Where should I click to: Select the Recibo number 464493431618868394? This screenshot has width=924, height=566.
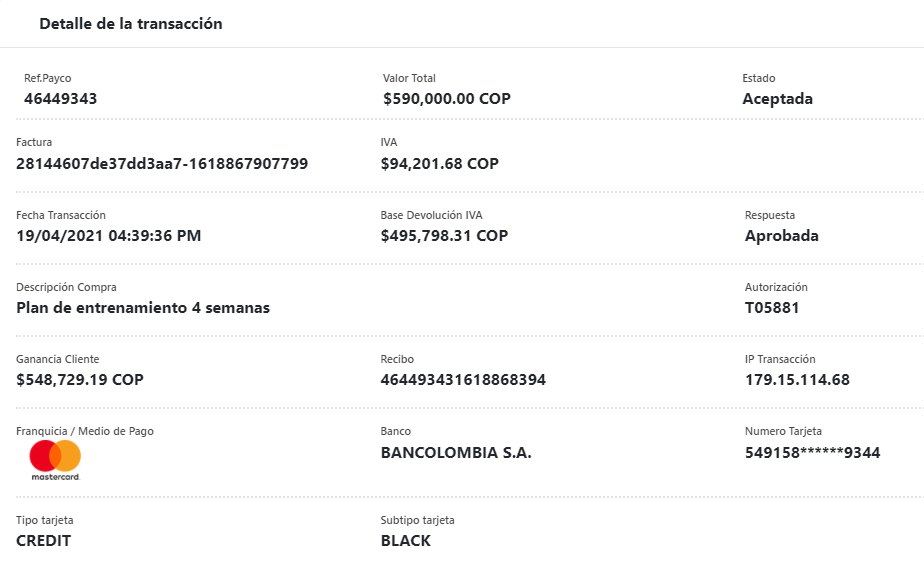click(x=463, y=380)
